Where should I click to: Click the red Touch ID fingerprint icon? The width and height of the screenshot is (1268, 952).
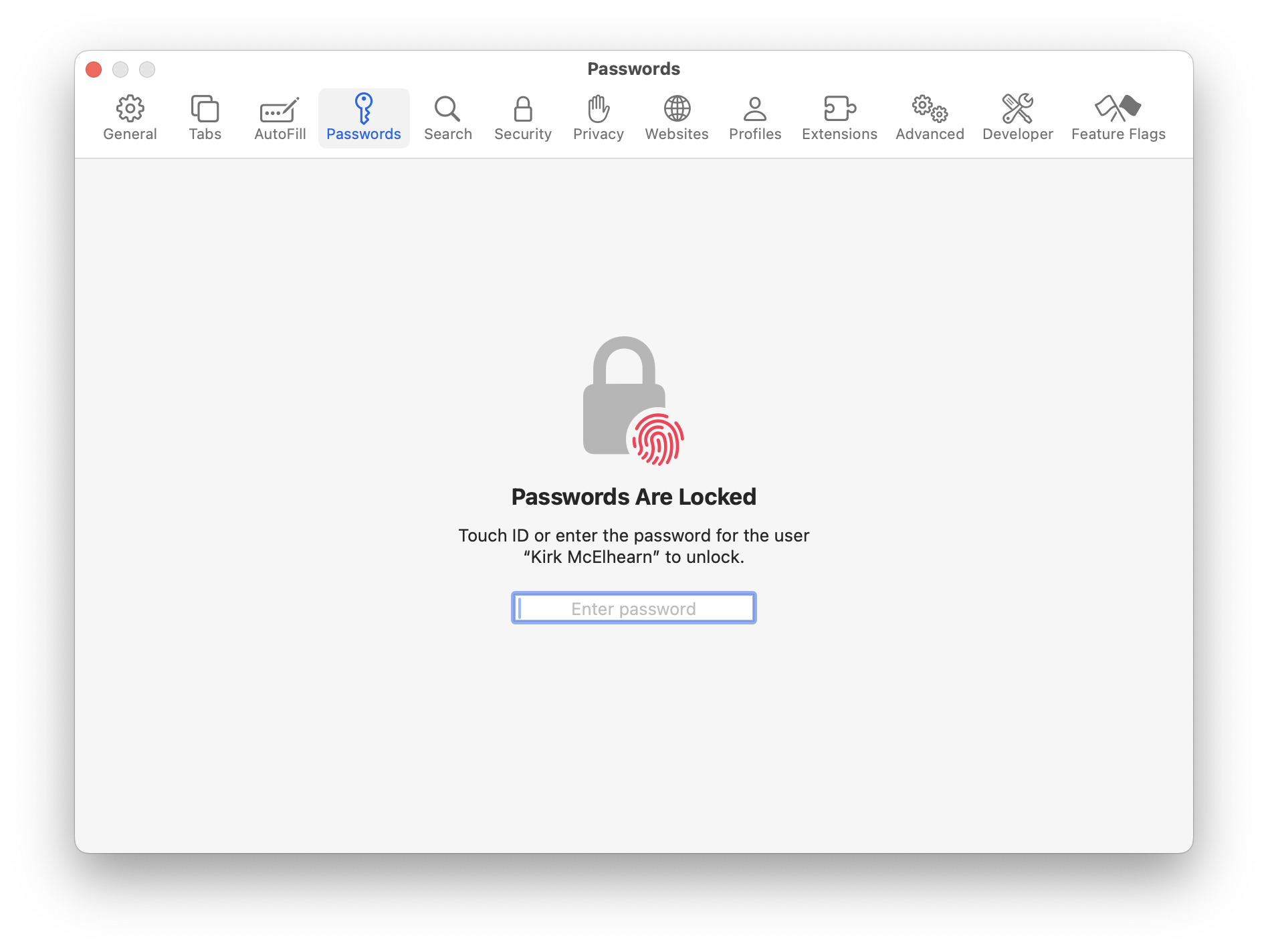658,439
